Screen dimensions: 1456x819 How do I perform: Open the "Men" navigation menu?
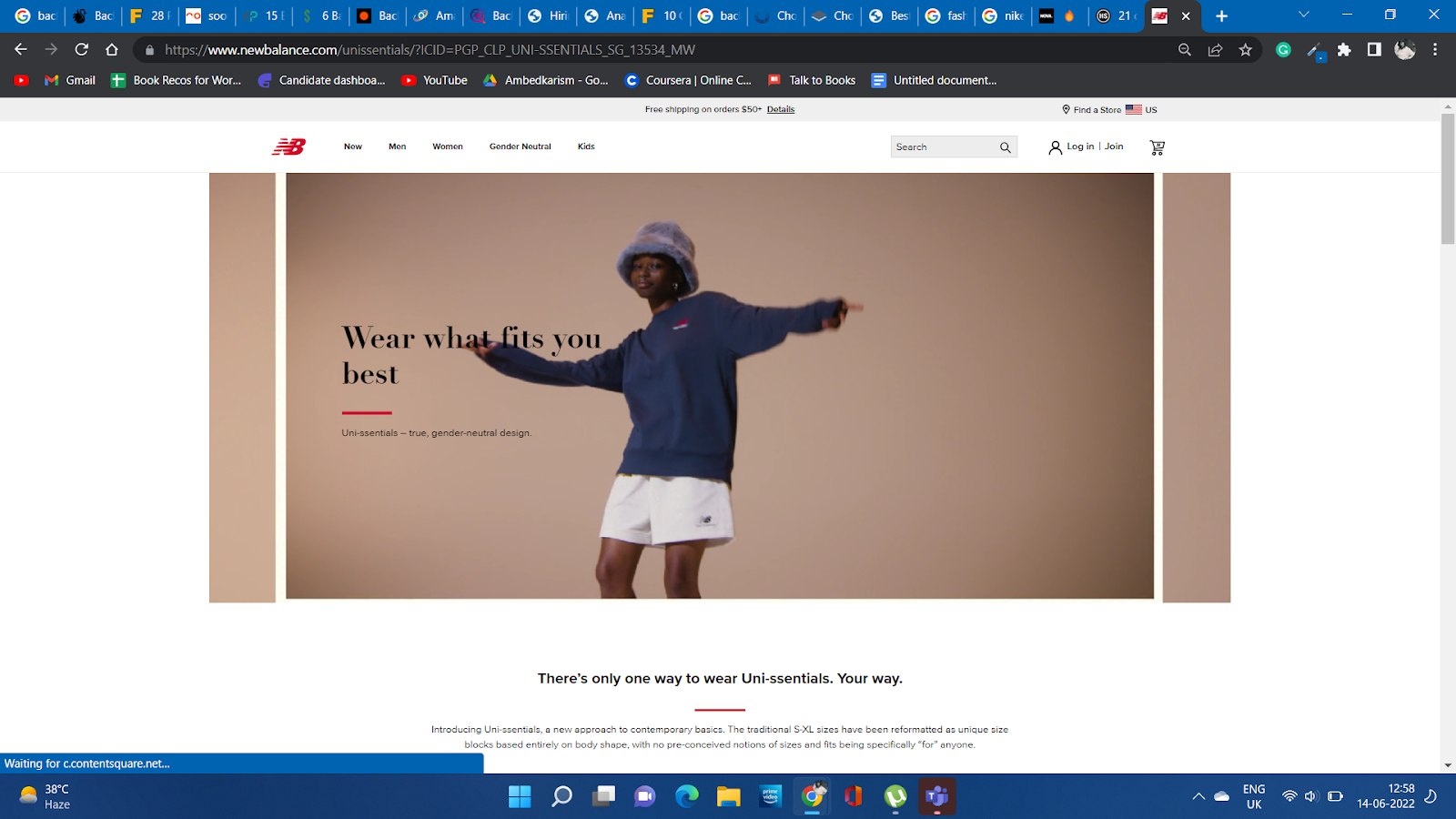398,147
